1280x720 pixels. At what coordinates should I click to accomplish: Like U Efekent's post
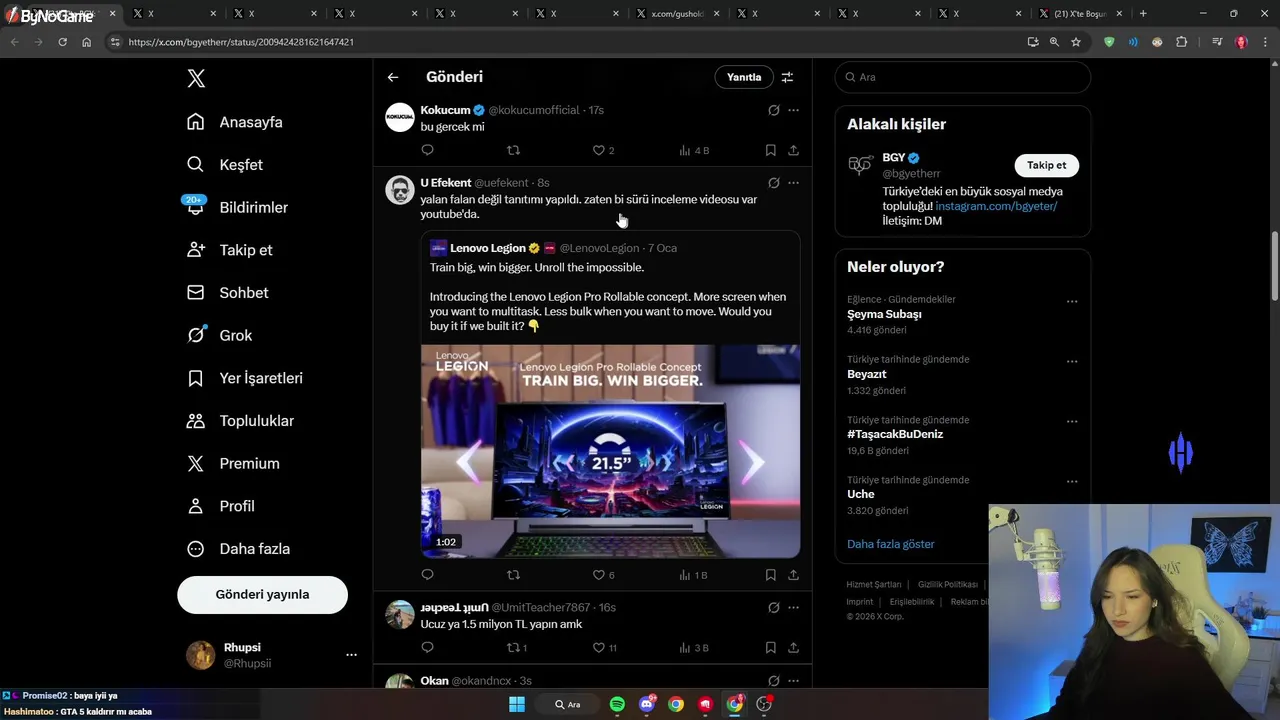click(599, 575)
